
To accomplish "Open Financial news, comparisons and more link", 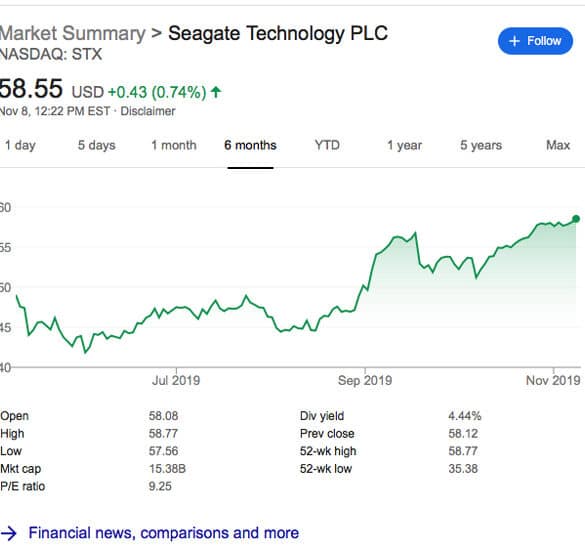I will pyautogui.click(x=164, y=533).
